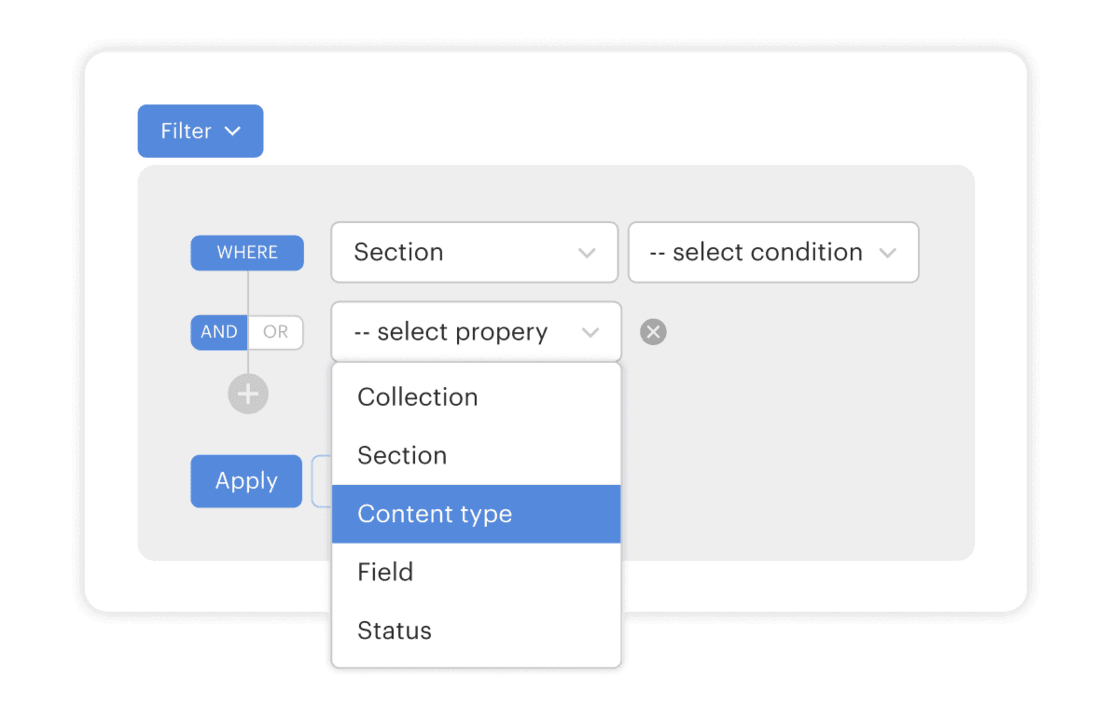The height and width of the screenshot is (720, 1110).
Task: Add a new filter condition with plus
Action: click(247, 394)
